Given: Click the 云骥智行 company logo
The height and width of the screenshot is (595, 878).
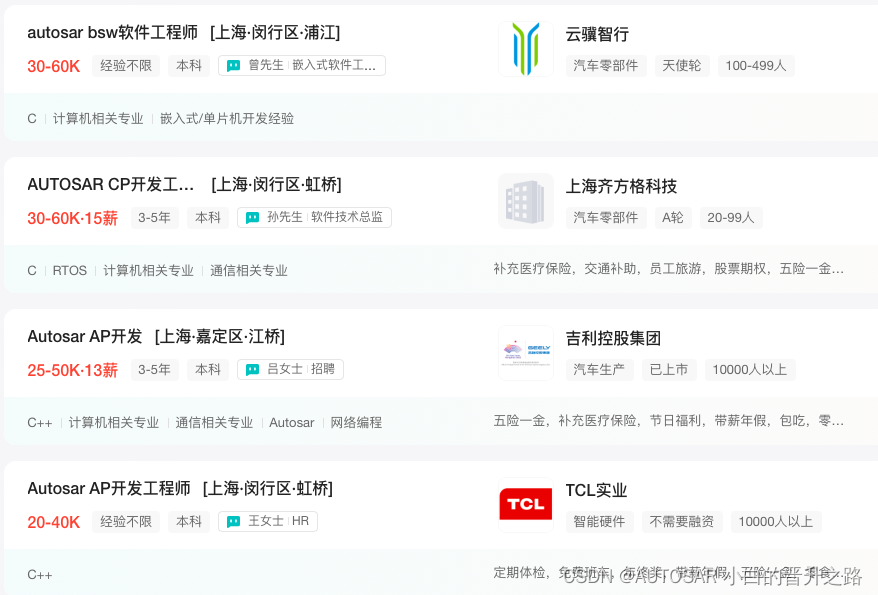Looking at the screenshot, I should point(526,49).
